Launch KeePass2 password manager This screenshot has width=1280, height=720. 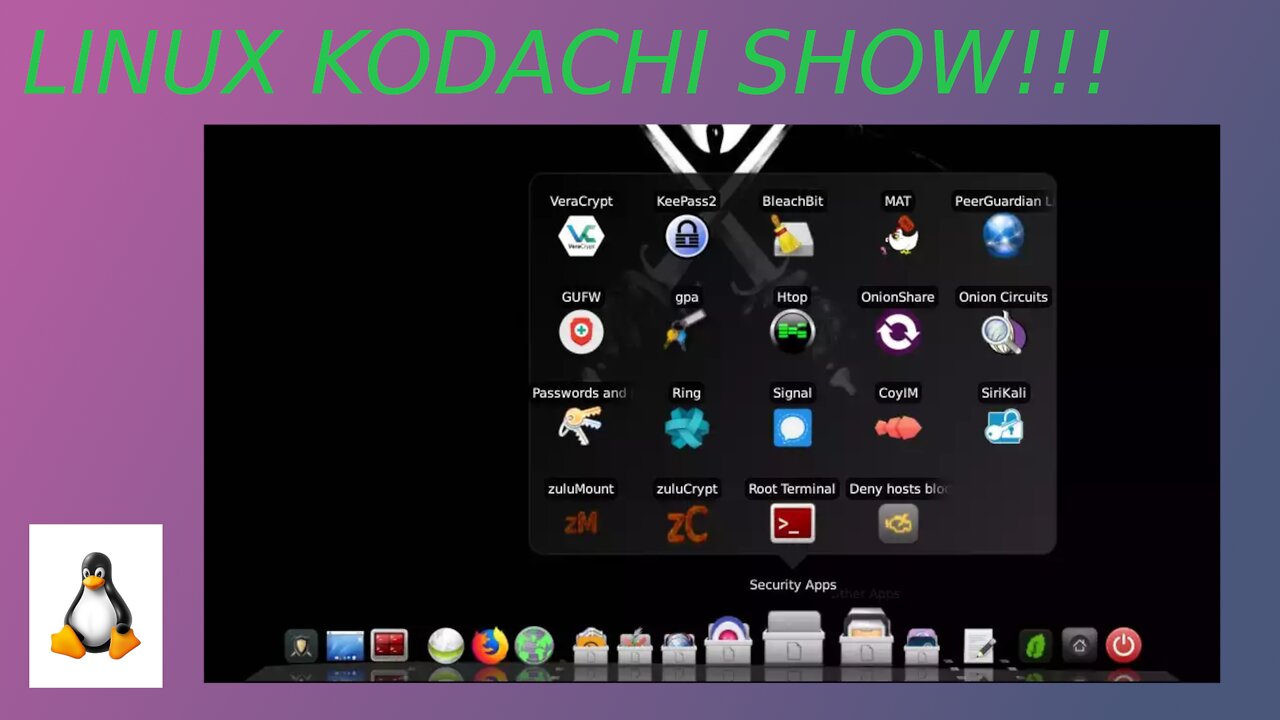pos(687,237)
